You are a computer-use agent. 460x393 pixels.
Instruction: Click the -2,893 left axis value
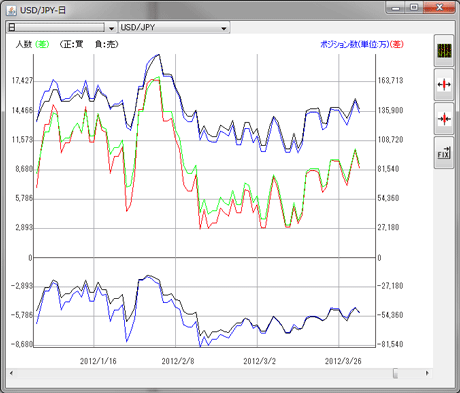(x=22, y=286)
